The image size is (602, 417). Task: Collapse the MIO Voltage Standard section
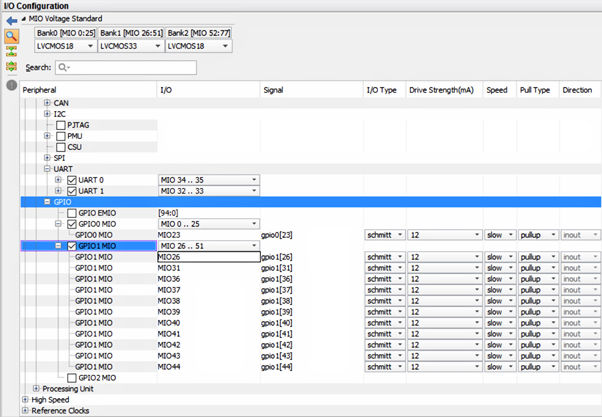(x=26, y=19)
